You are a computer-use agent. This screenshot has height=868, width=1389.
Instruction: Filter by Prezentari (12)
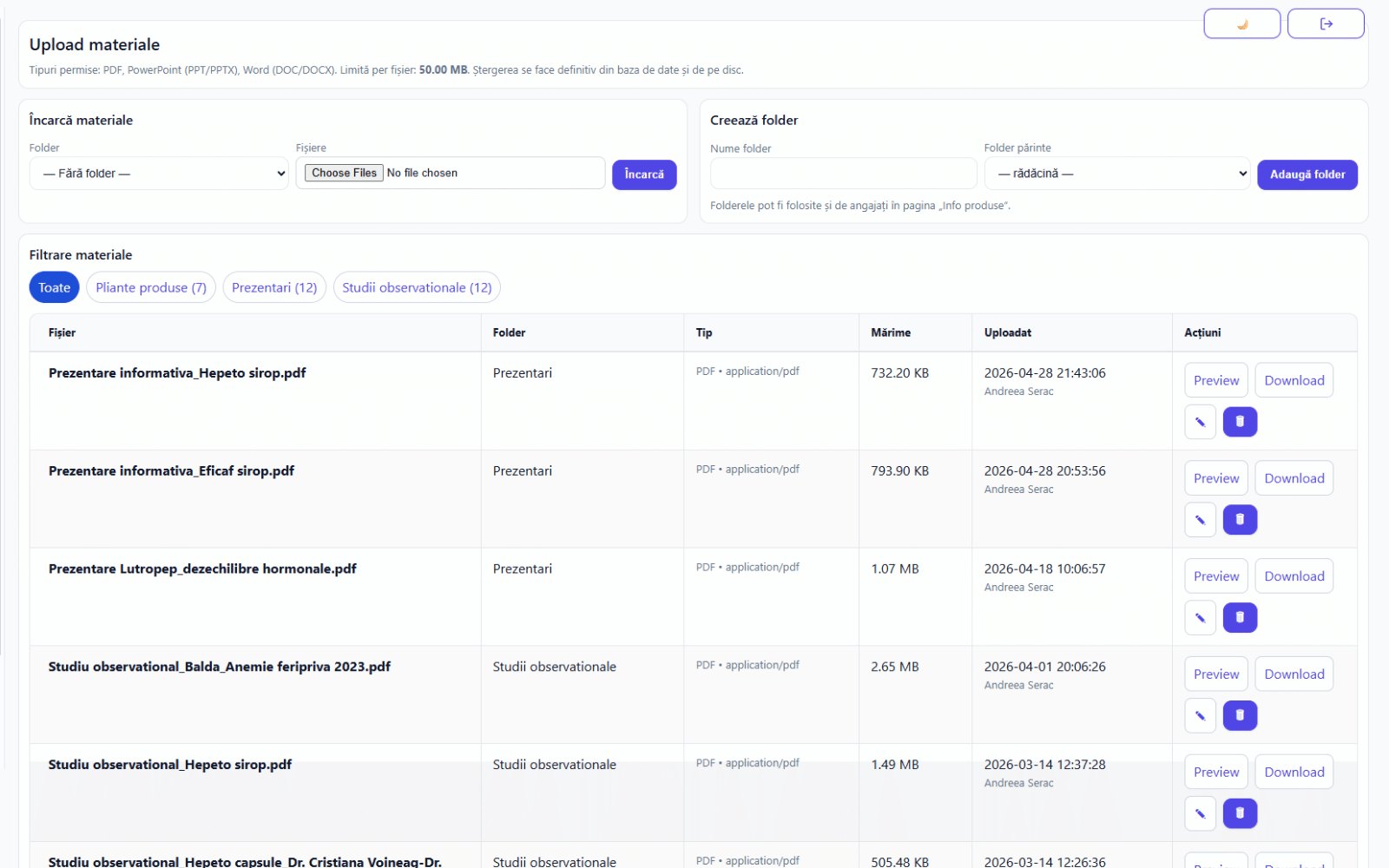[274, 287]
